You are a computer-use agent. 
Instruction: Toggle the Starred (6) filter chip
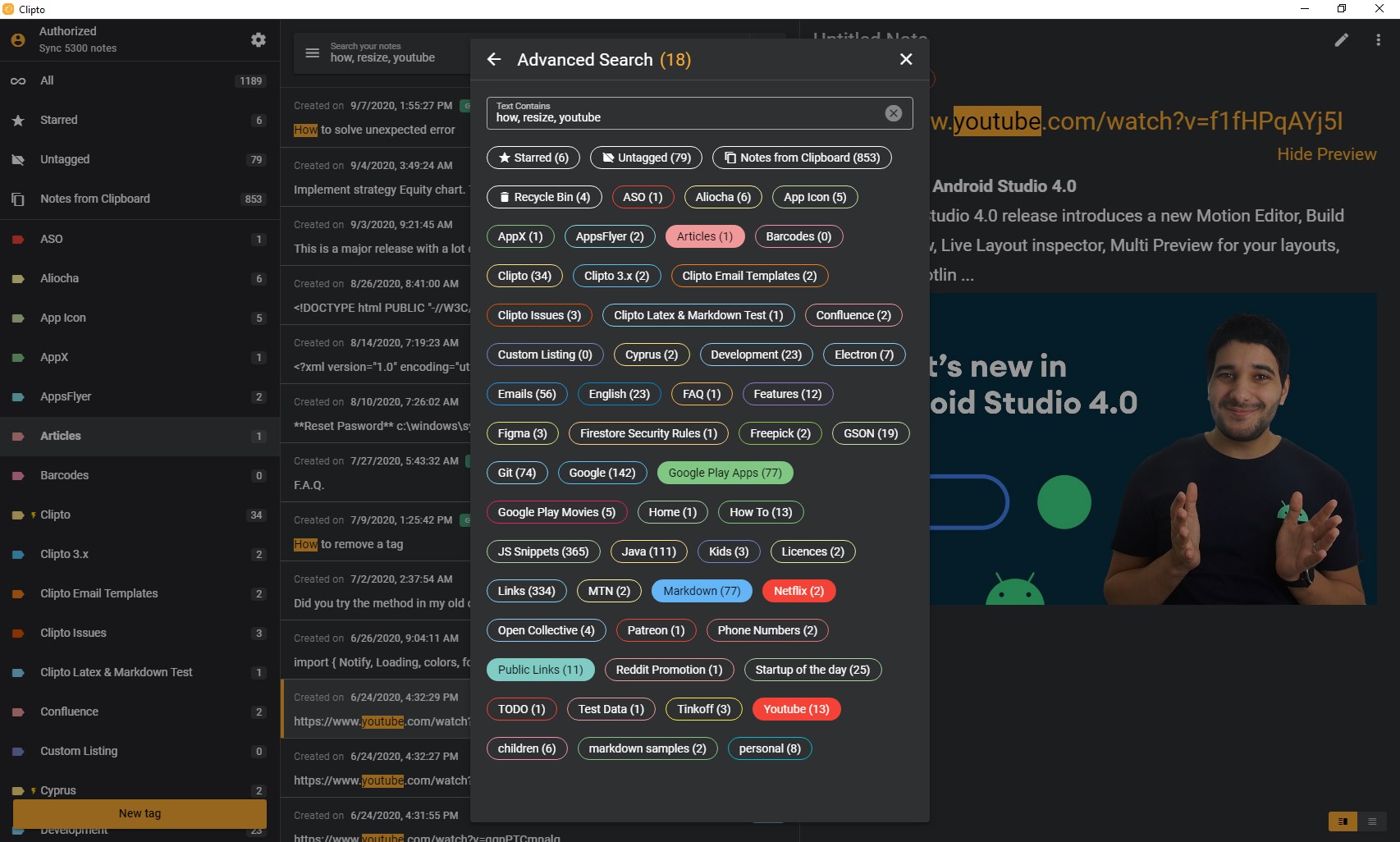[x=533, y=158]
